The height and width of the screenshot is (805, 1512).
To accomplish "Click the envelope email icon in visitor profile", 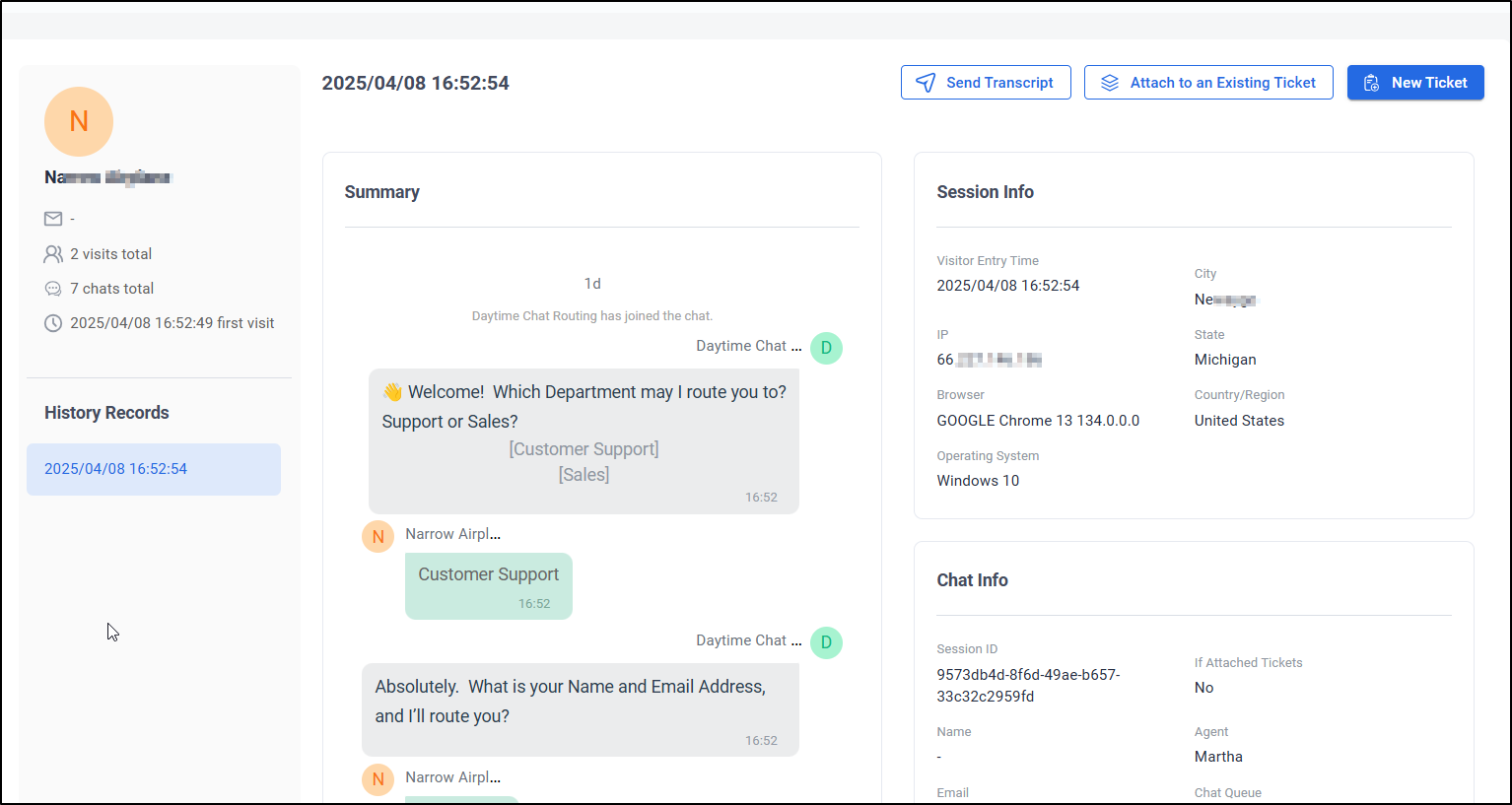I will (x=53, y=219).
